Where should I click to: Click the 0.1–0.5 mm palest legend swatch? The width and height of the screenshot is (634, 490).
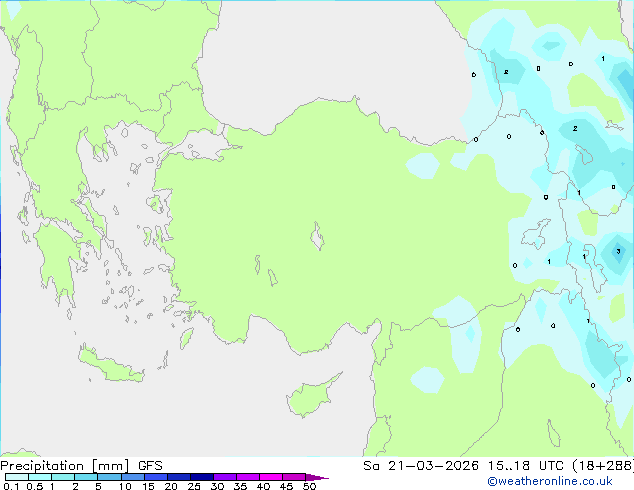(17, 477)
